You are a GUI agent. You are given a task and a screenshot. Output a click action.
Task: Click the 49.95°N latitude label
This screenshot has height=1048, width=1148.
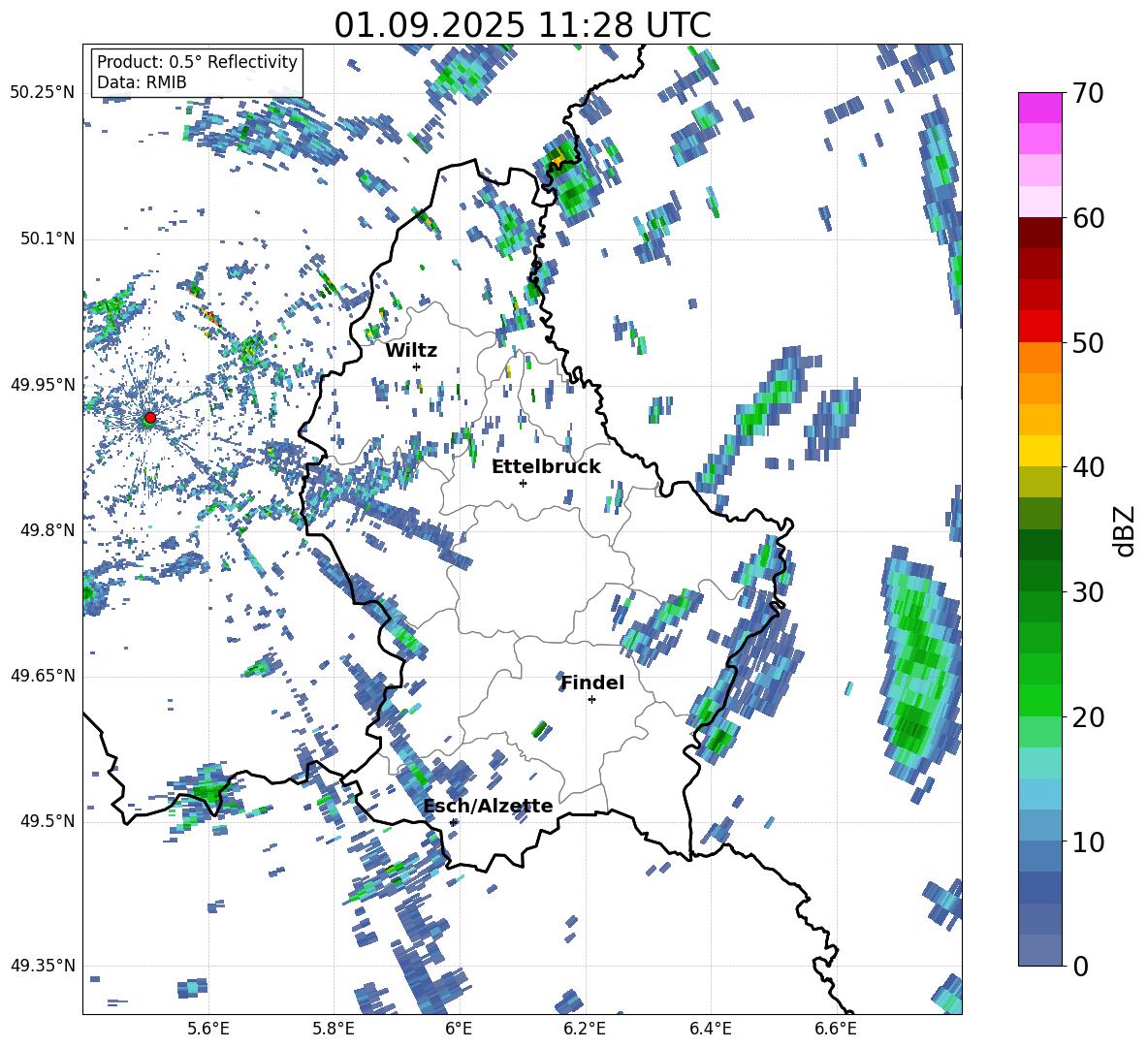tap(43, 384)
